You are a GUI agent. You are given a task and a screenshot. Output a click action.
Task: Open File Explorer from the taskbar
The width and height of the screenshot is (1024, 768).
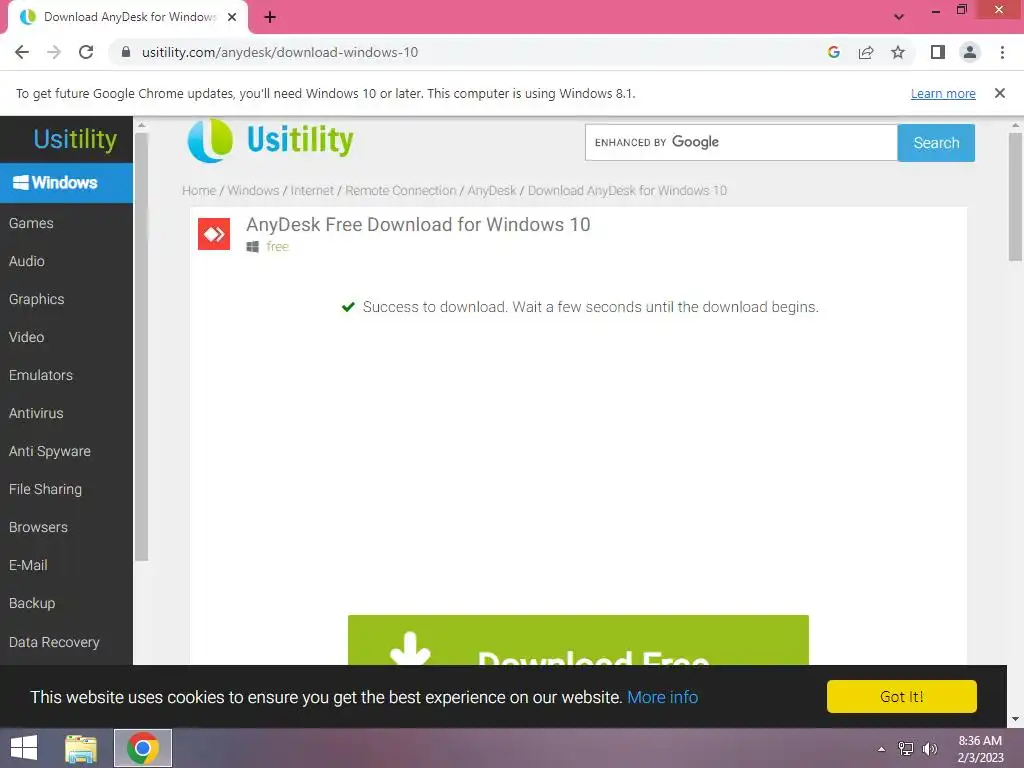81,748
